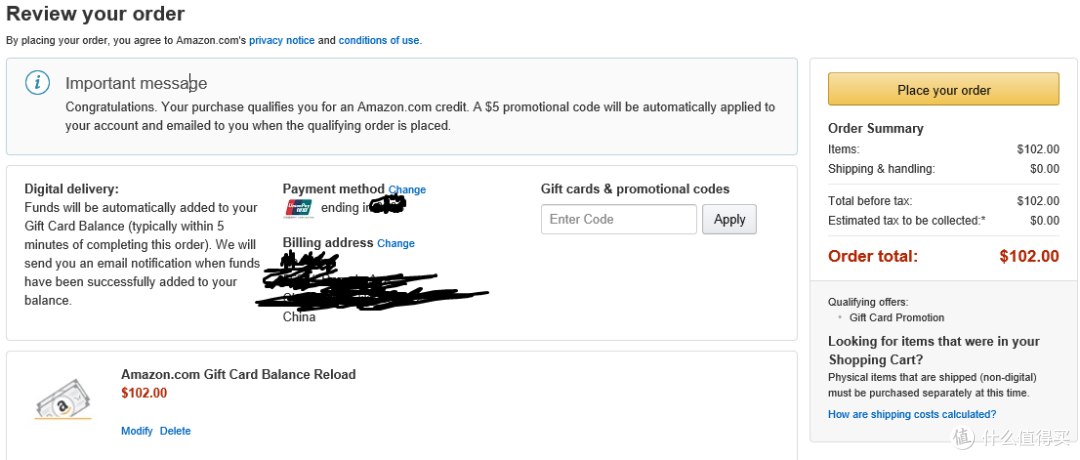
Task: Click the Enter Code input field
Action: coord(619,219)
